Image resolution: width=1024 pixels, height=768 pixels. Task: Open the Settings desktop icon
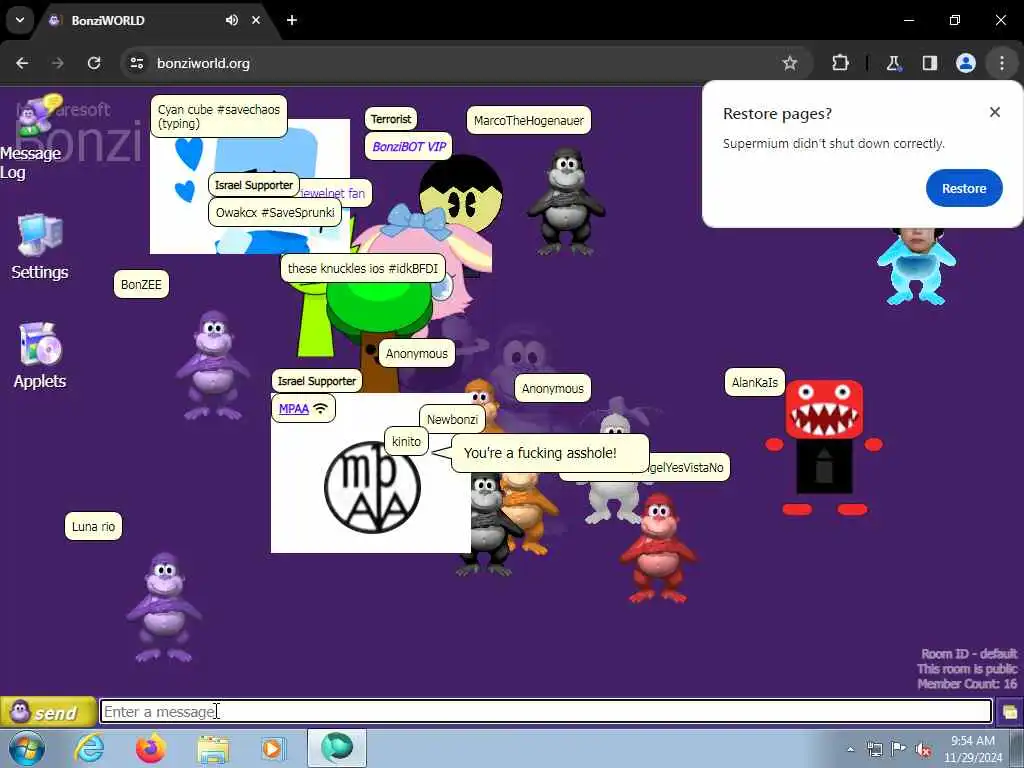[40, 247]
